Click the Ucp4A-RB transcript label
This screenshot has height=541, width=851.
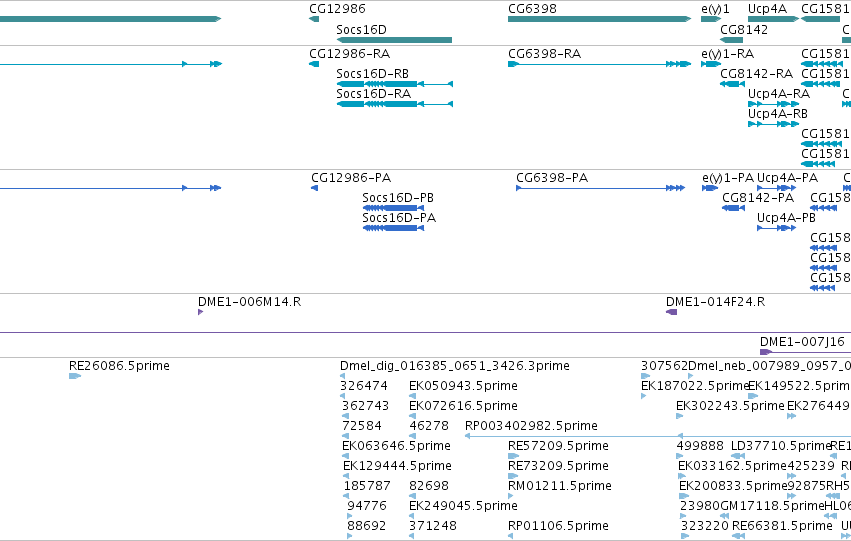(777, 113)
